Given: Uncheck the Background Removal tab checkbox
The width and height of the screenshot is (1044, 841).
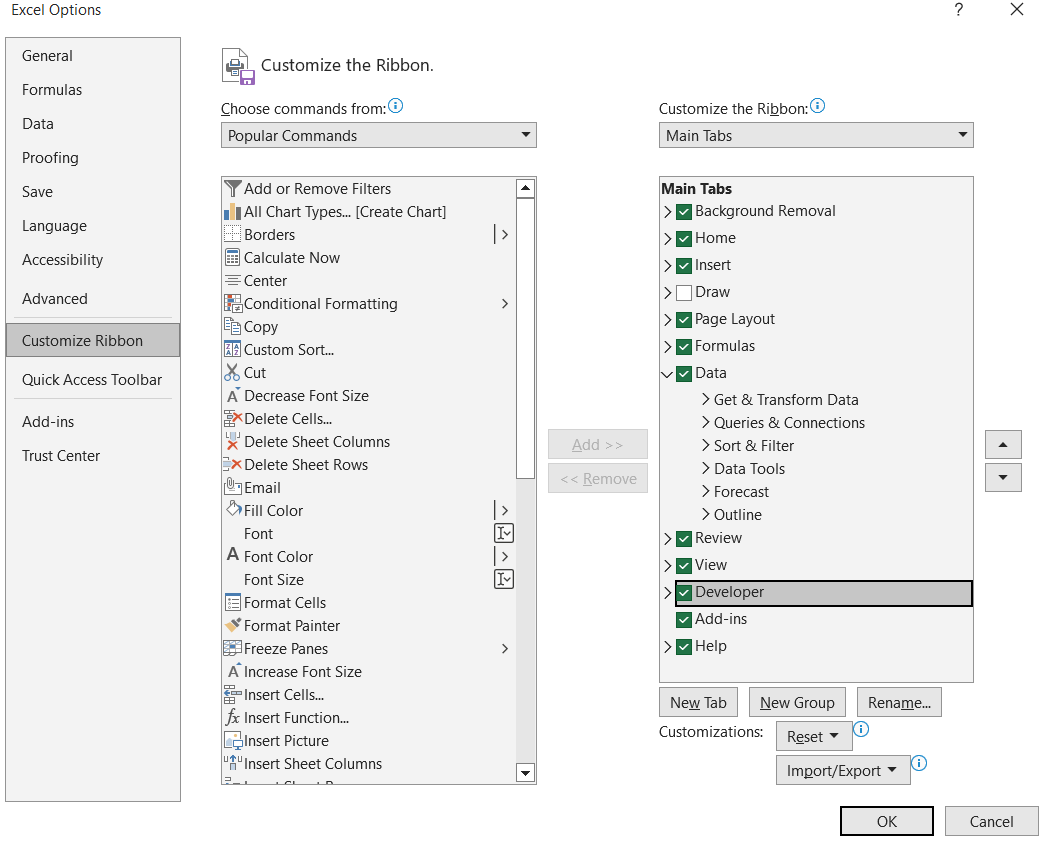Looking at the screenshot, I should coord(684,212).
